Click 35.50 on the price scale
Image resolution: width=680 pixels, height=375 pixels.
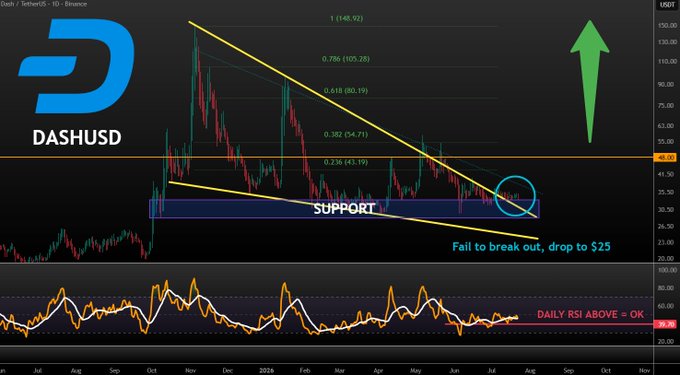667,192
